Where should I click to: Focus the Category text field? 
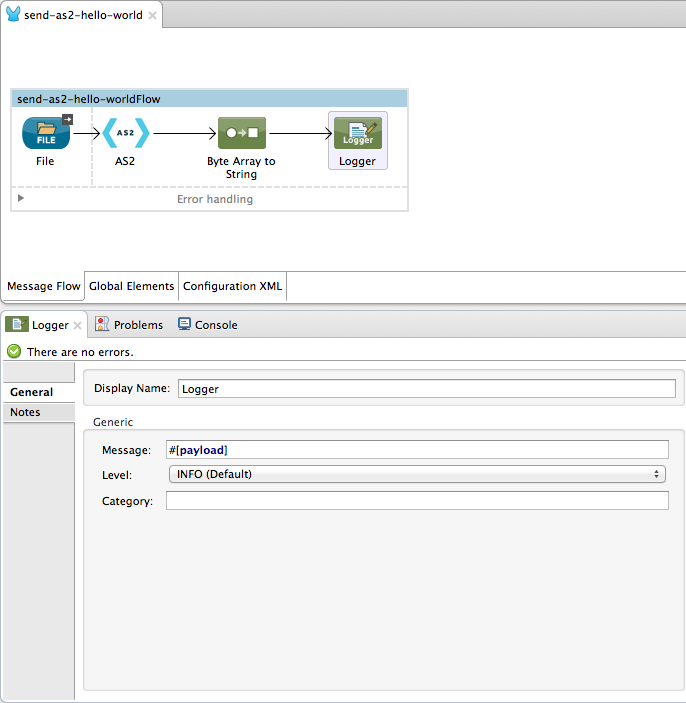pos(417,501)
